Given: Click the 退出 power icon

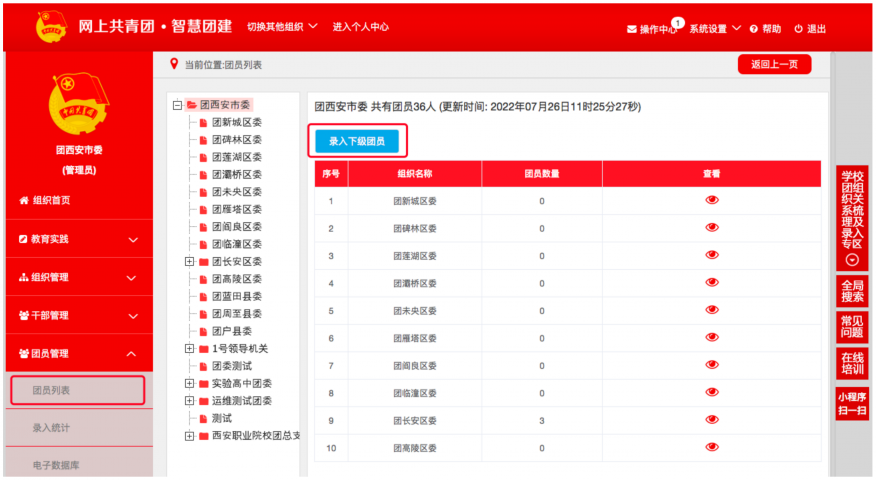Looking at the screenshot, I should point(799,29).
